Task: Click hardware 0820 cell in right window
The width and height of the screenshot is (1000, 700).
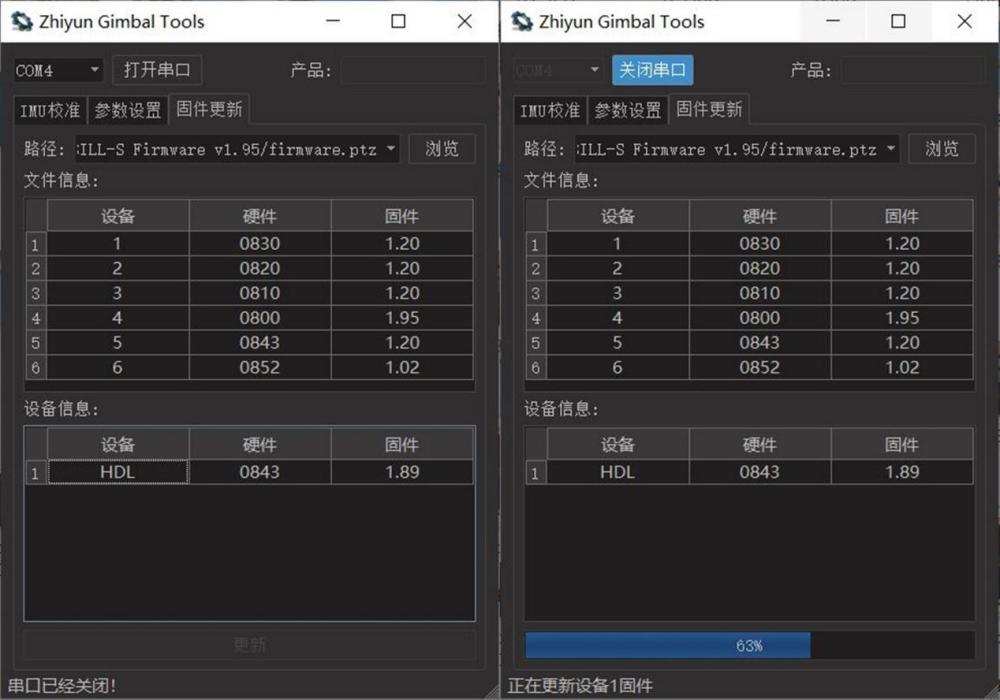Action: [x=760, y=268]
